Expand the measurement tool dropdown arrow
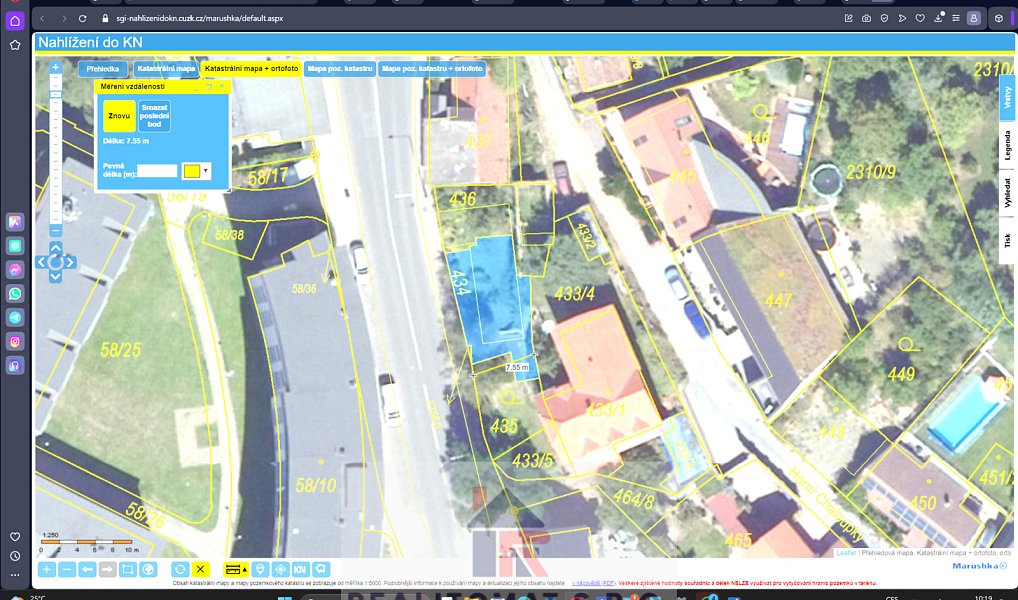The width and height of the screenshot is (1018, 600). tap(245, 569)
